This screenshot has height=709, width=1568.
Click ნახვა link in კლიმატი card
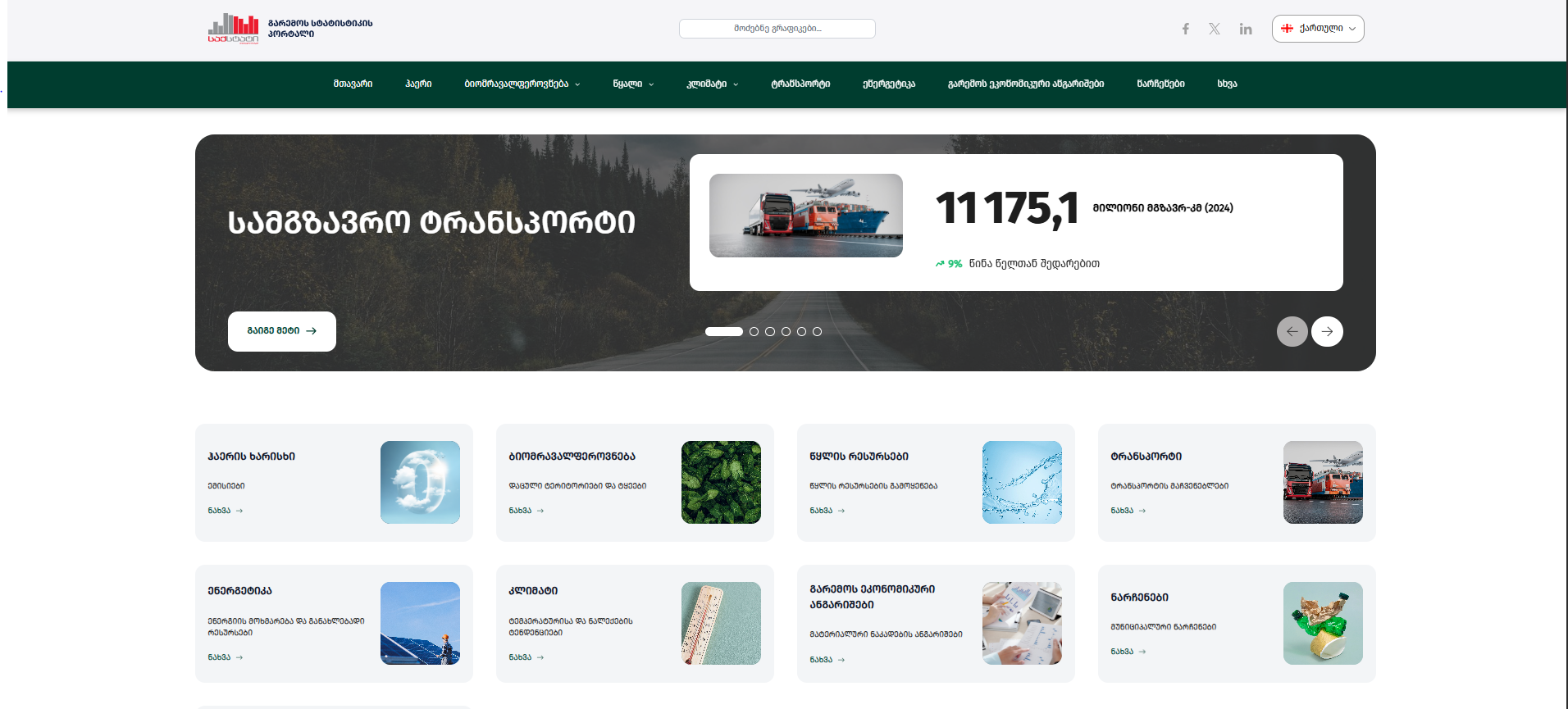(526, 657)
